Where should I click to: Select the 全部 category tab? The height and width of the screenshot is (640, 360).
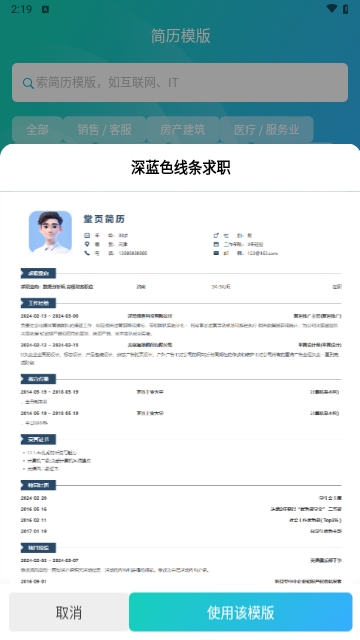pos(37,130)
